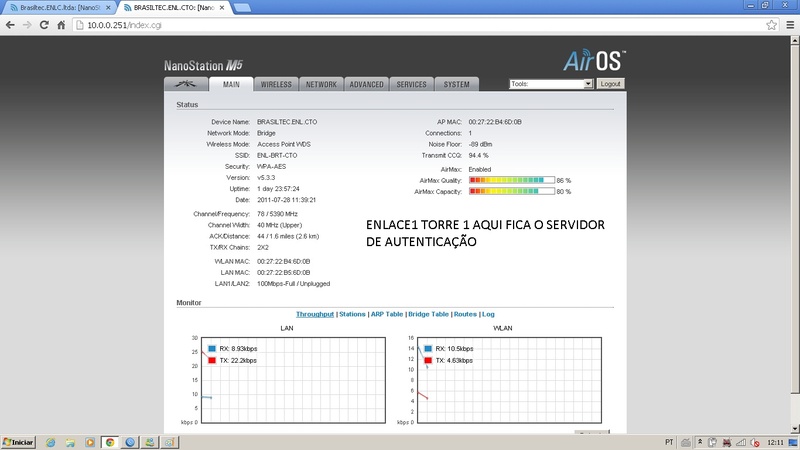Viewport: 800px width, 450px height.
Task: Click the network signal tray icon
Action: point(741,442)
